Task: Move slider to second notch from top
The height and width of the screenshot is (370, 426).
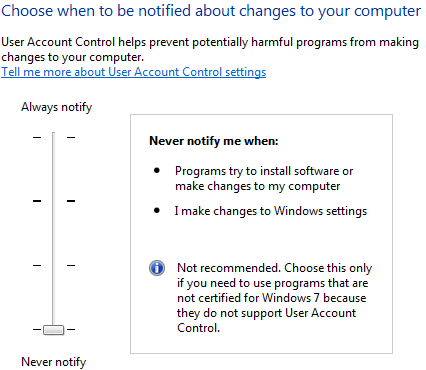Action: coord(53,201)
